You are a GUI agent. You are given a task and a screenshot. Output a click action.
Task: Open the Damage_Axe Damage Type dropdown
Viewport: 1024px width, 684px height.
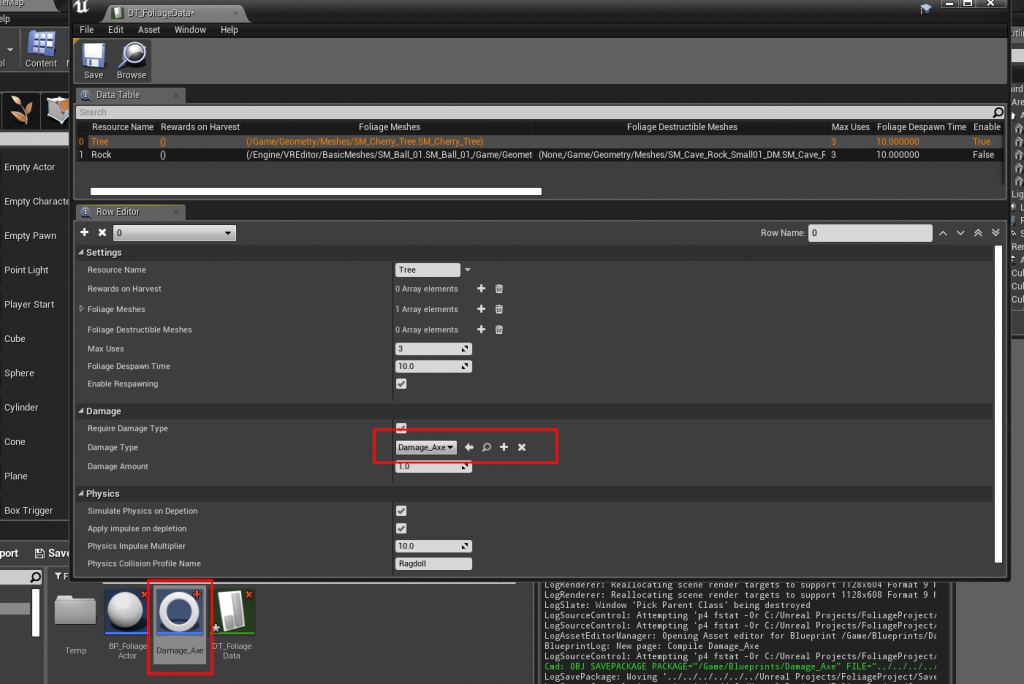pos(426,448)
